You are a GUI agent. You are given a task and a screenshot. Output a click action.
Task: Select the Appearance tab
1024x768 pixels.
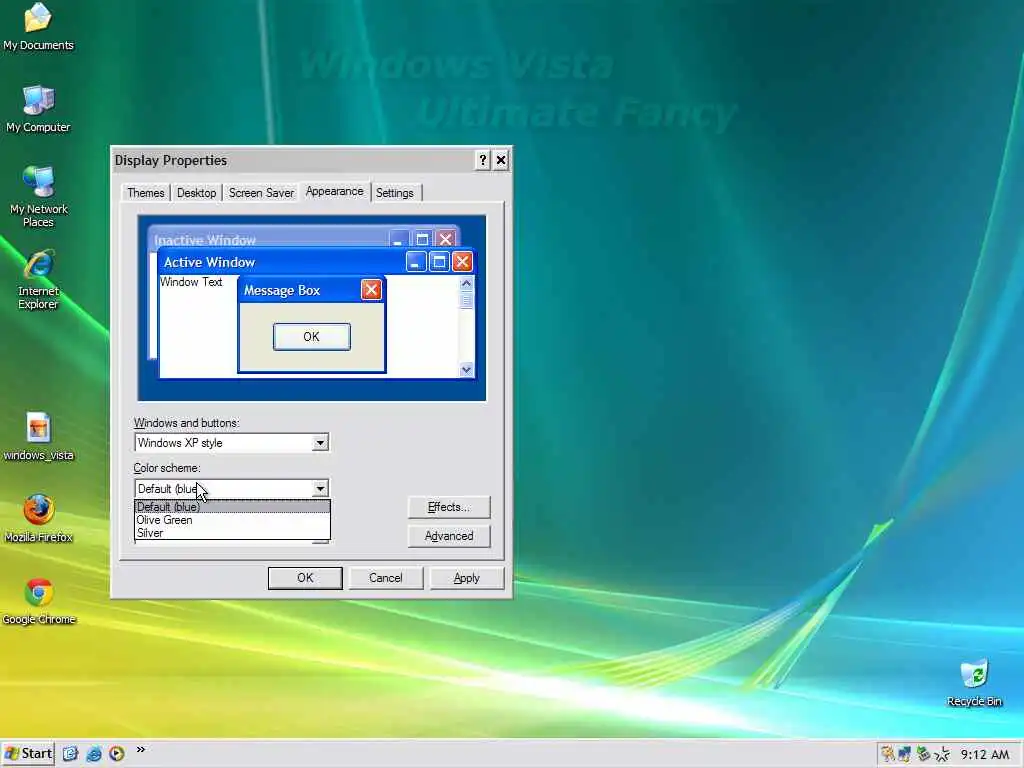tap(334, 191)
